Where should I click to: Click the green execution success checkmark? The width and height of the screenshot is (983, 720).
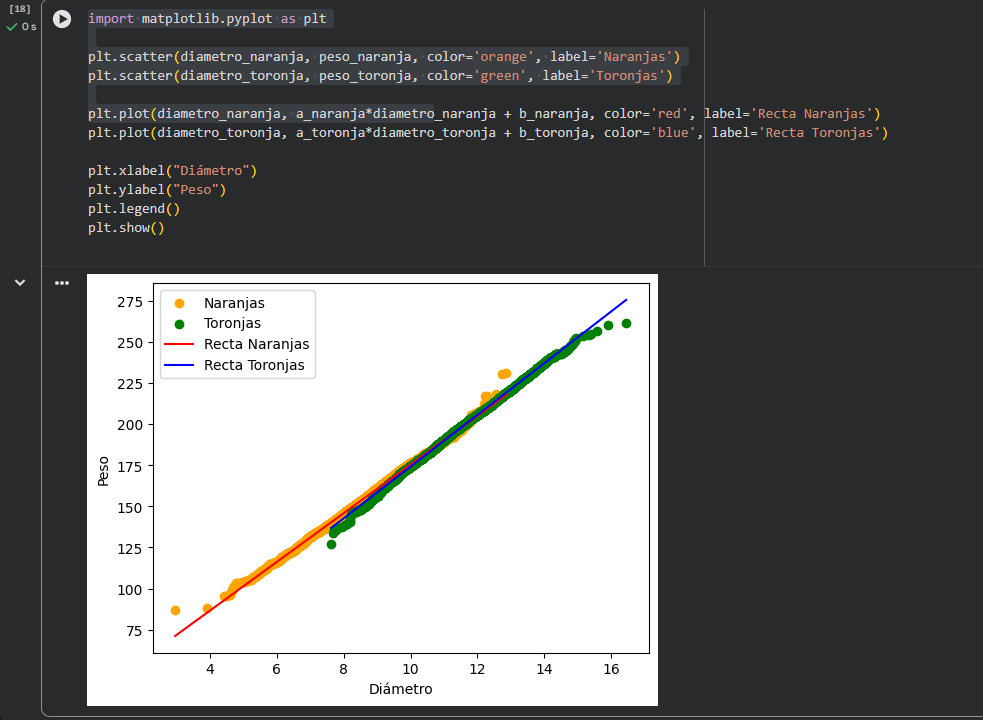tap(12, 27)
